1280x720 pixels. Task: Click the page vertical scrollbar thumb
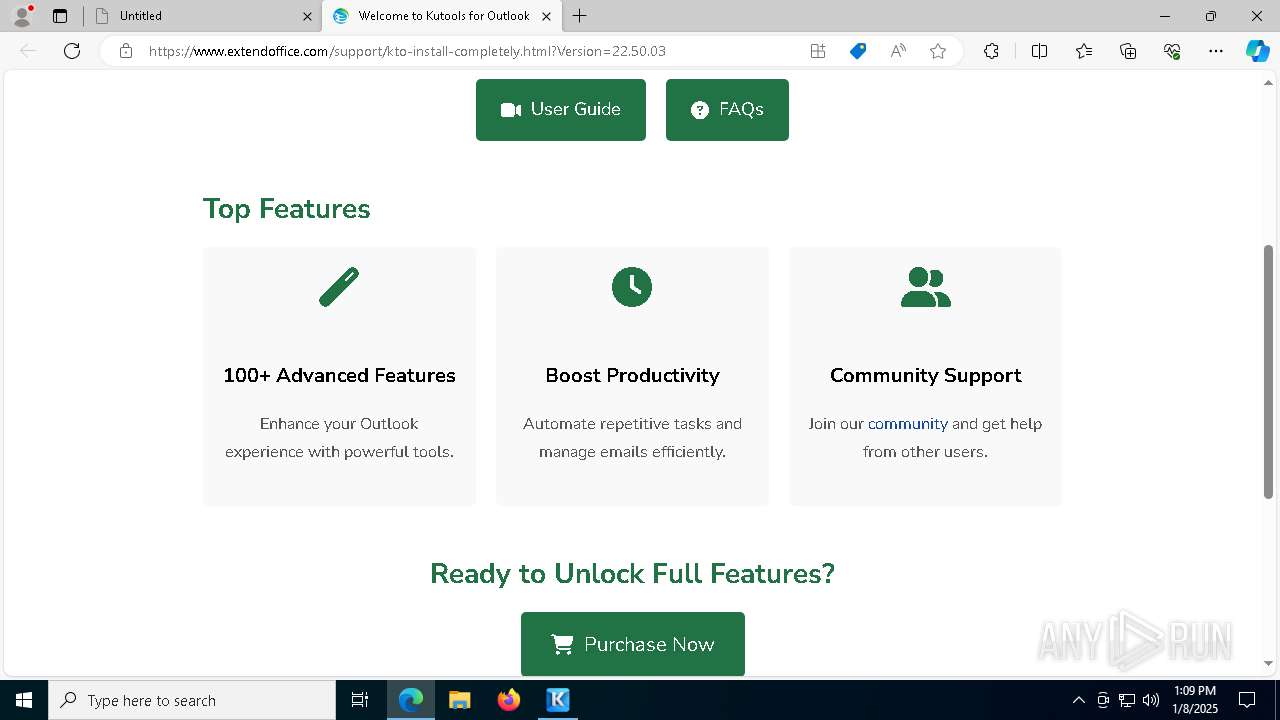(x=1269, y=372)
